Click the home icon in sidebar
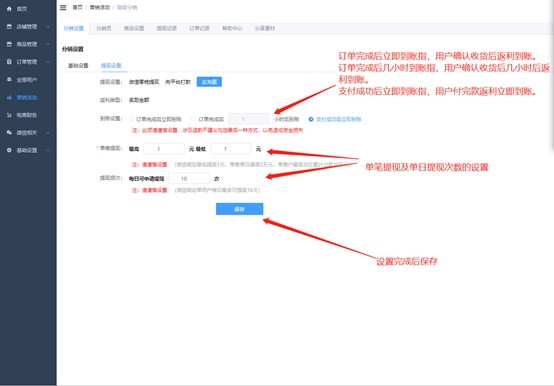This screenshot has width=554, height=386. point(9,9)
